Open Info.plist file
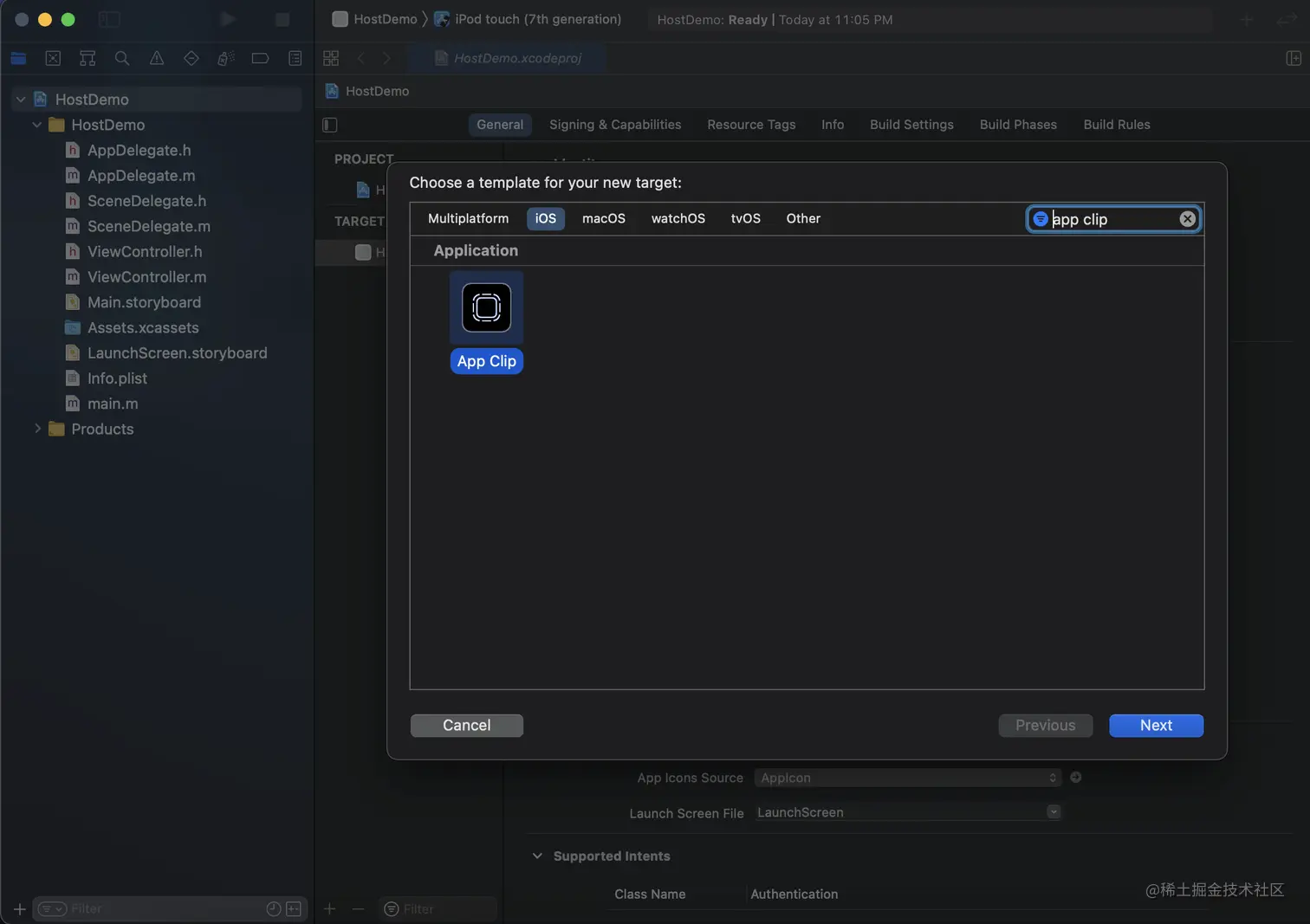Image resolution: width=1310 pixels, height=924 pixels. tap(117, 378)
